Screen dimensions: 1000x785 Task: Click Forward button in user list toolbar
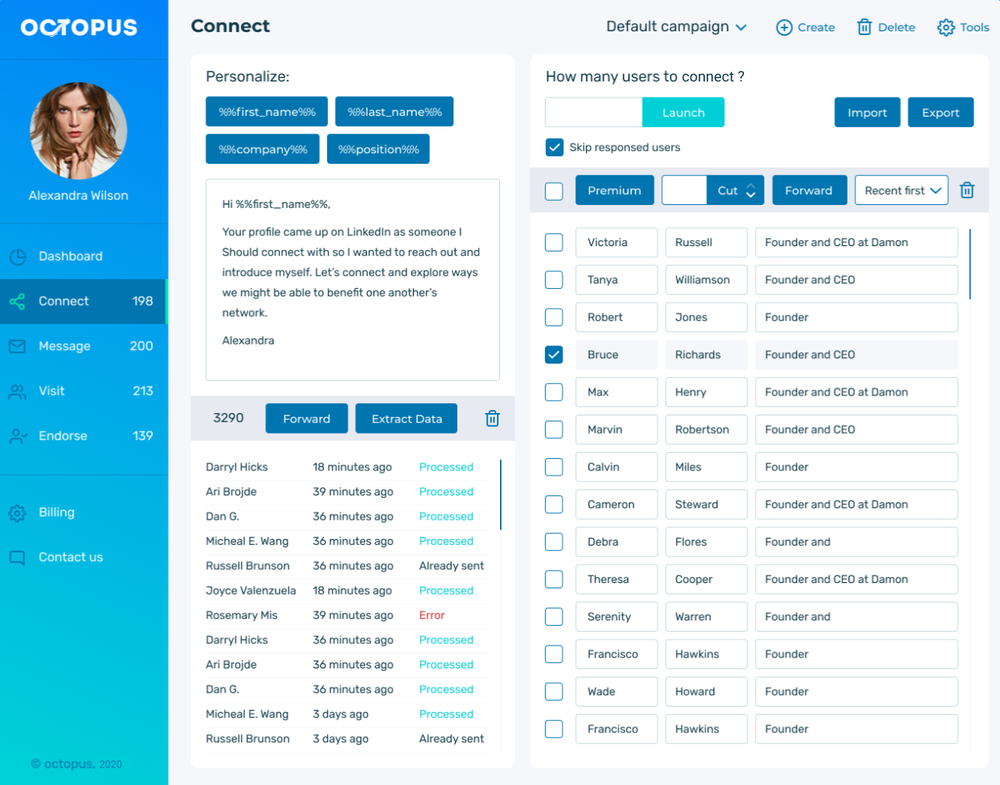[809, 190]
